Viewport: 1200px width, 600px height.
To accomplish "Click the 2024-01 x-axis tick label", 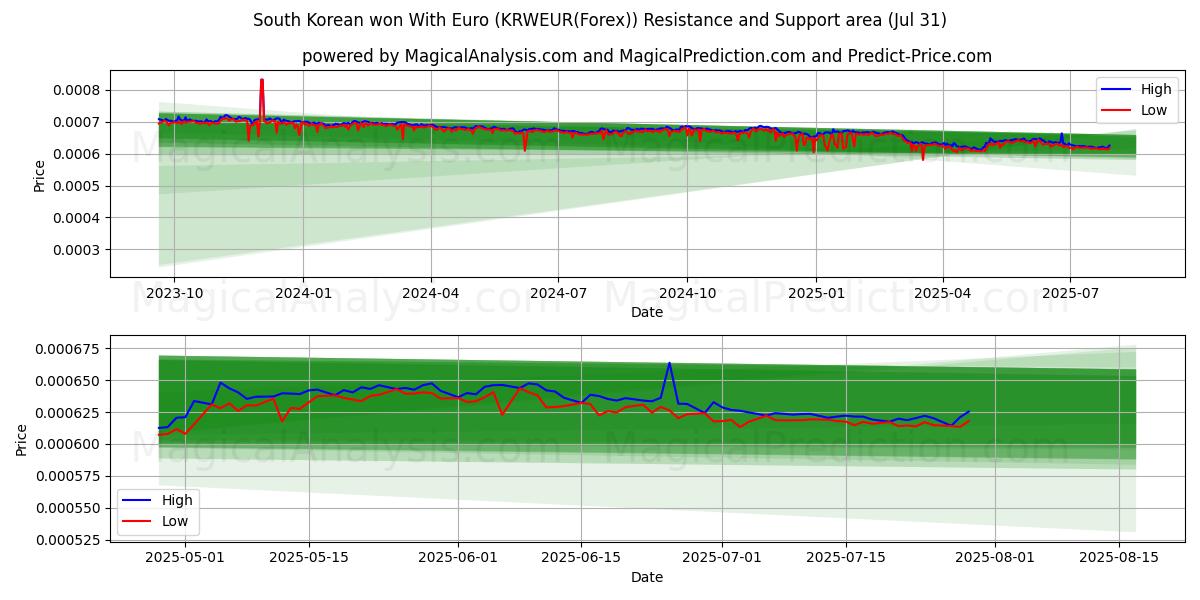I will (x=302, y=294).
